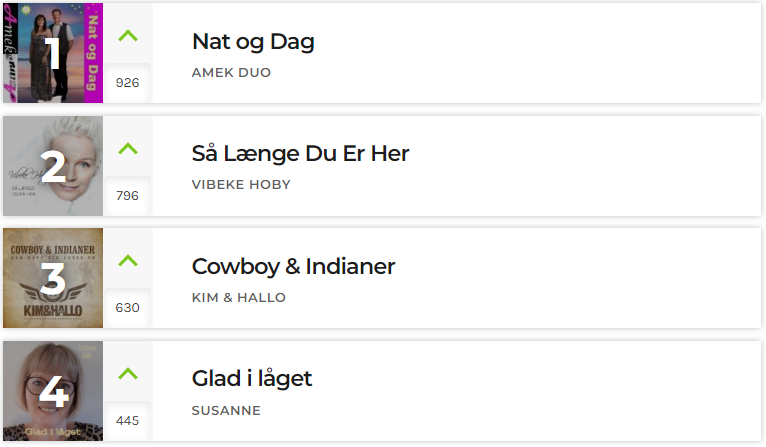Open Kim & Hallo album cover thumbnail
766x447 pixels.
click(53, 278)
